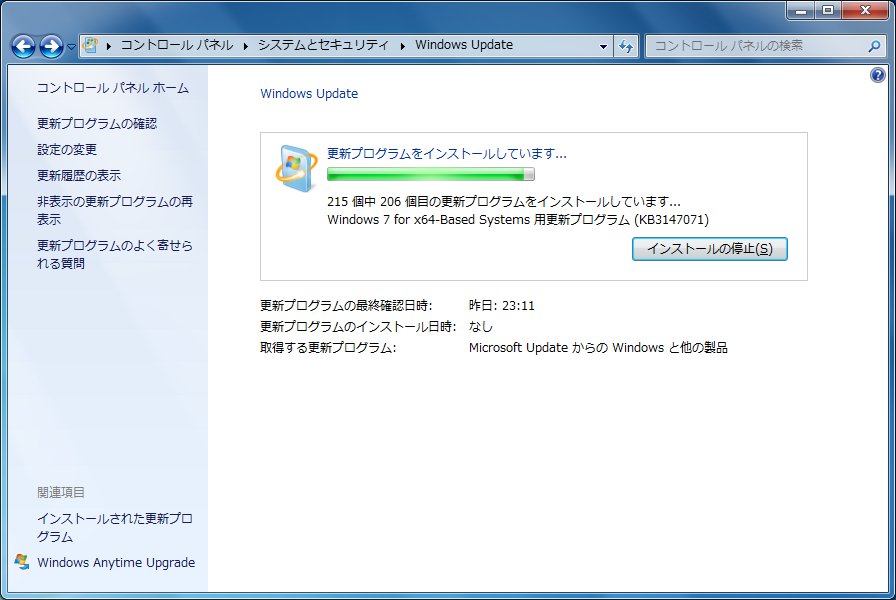Open 更新履歴の表示 link
This screenshot has height=600, width=896.
pos(79,175)
